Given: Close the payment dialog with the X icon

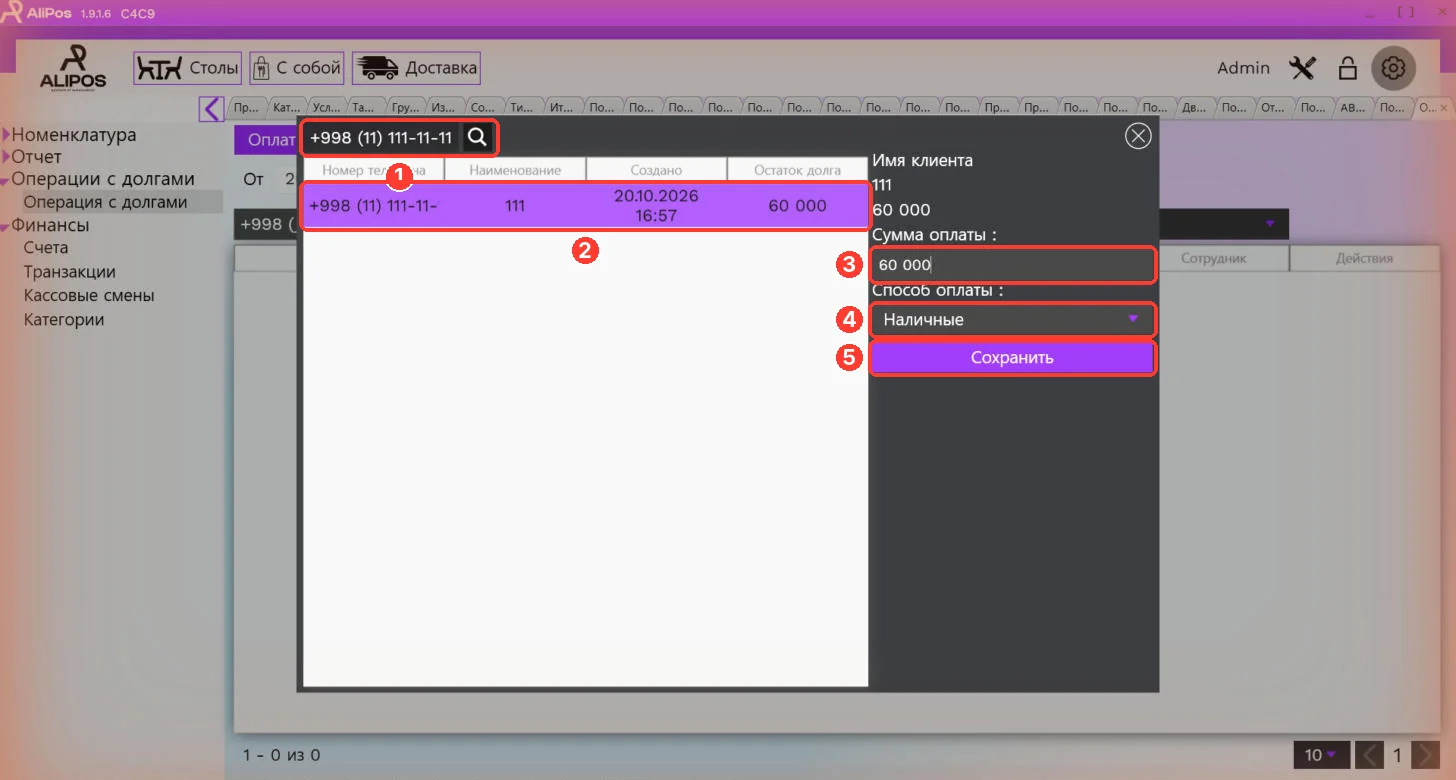Looking at the screenshot, I should pos(1138,136).
